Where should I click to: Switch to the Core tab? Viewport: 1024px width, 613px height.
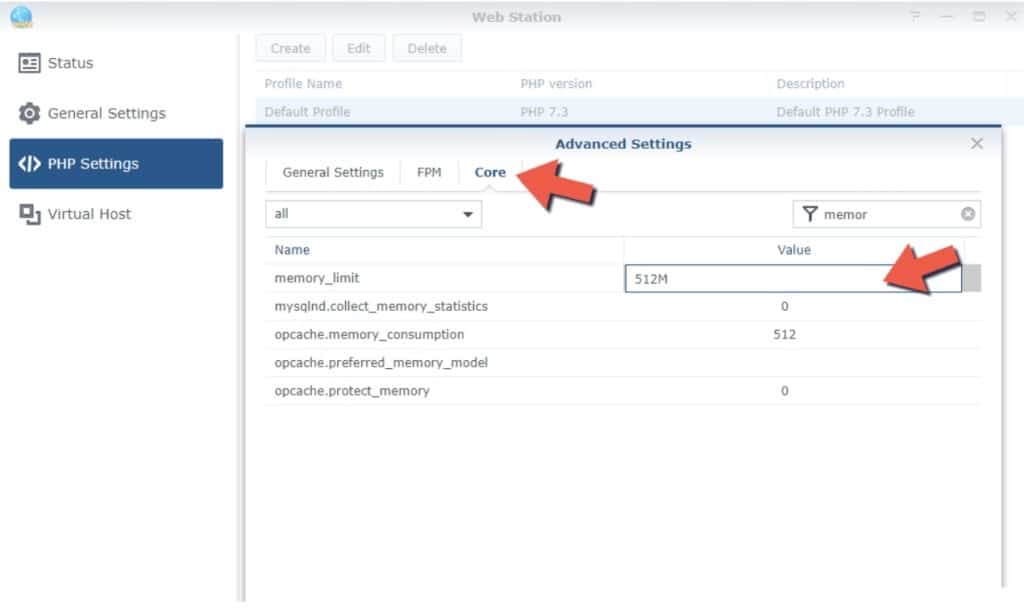pyautogui.click(x=490, y=172)
